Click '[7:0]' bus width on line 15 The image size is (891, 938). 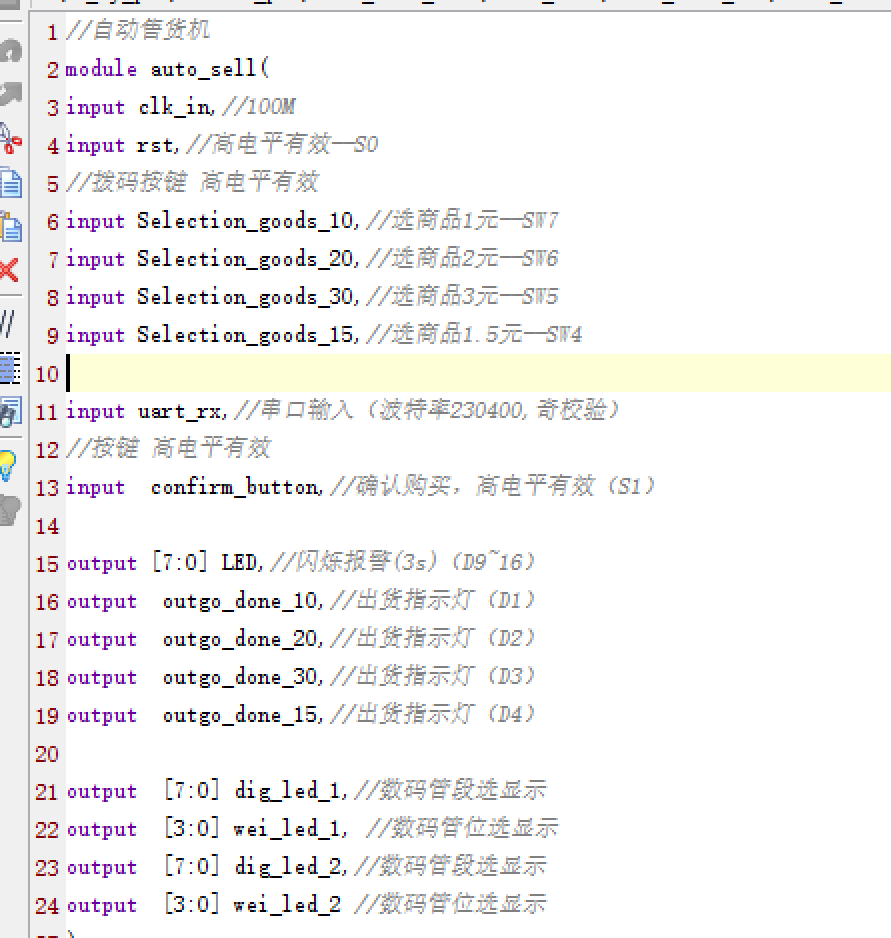[x=180, y=562]
